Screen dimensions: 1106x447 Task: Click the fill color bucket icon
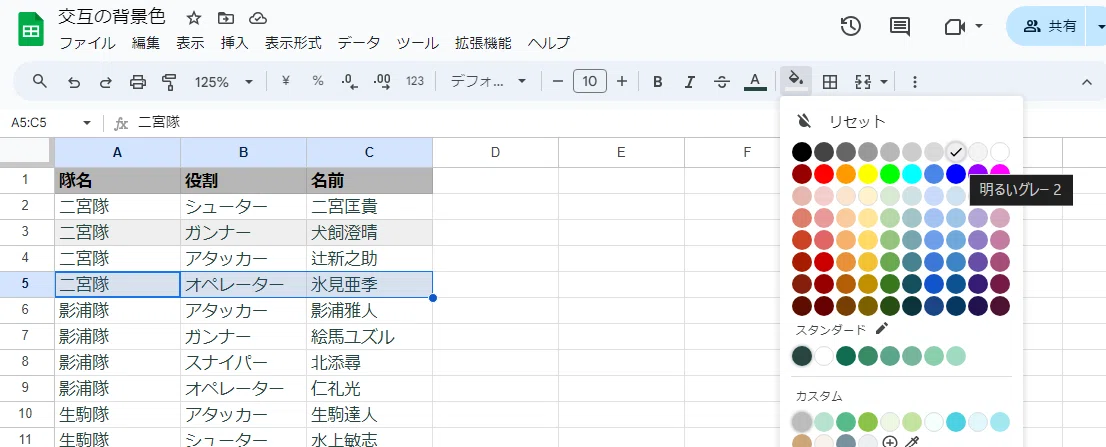click(x=796, y=80)
